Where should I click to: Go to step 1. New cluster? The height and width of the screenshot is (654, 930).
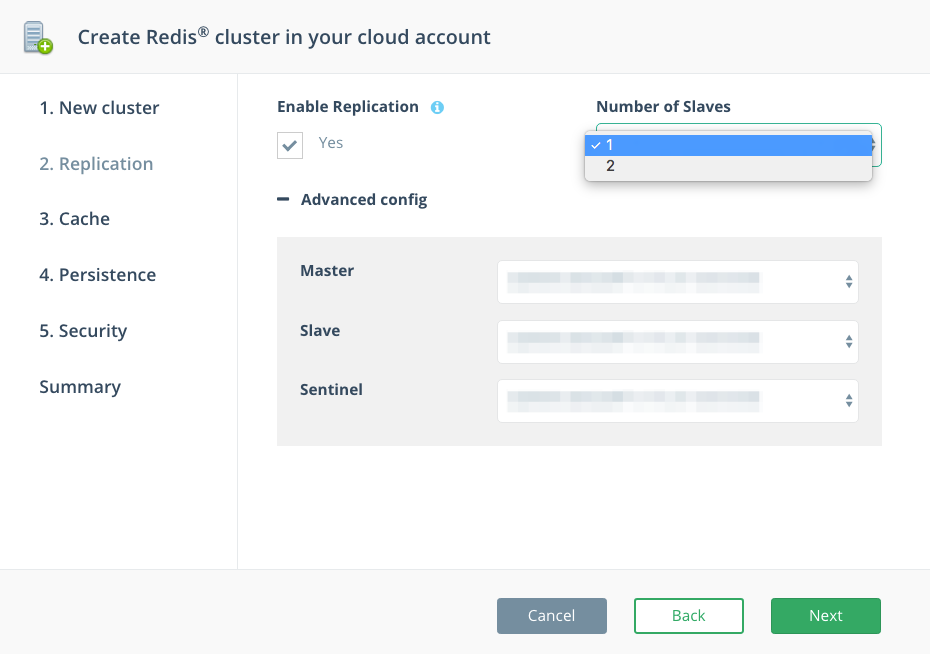[99, 108]
